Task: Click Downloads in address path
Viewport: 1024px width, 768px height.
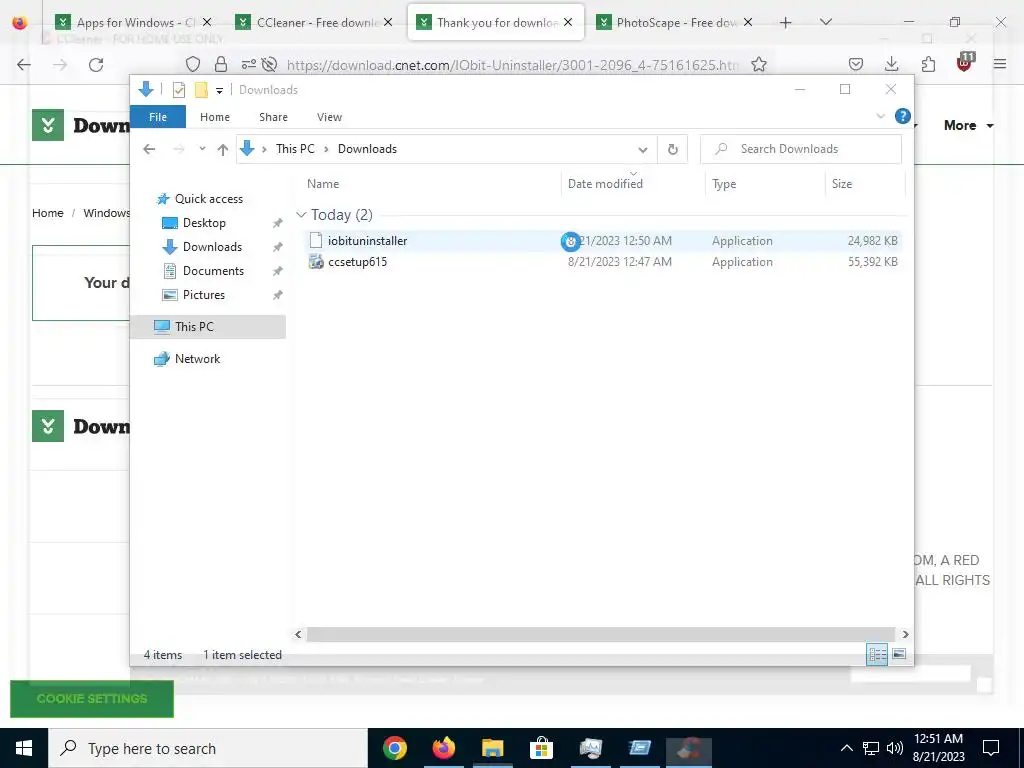Action: (x=367, y=149)
